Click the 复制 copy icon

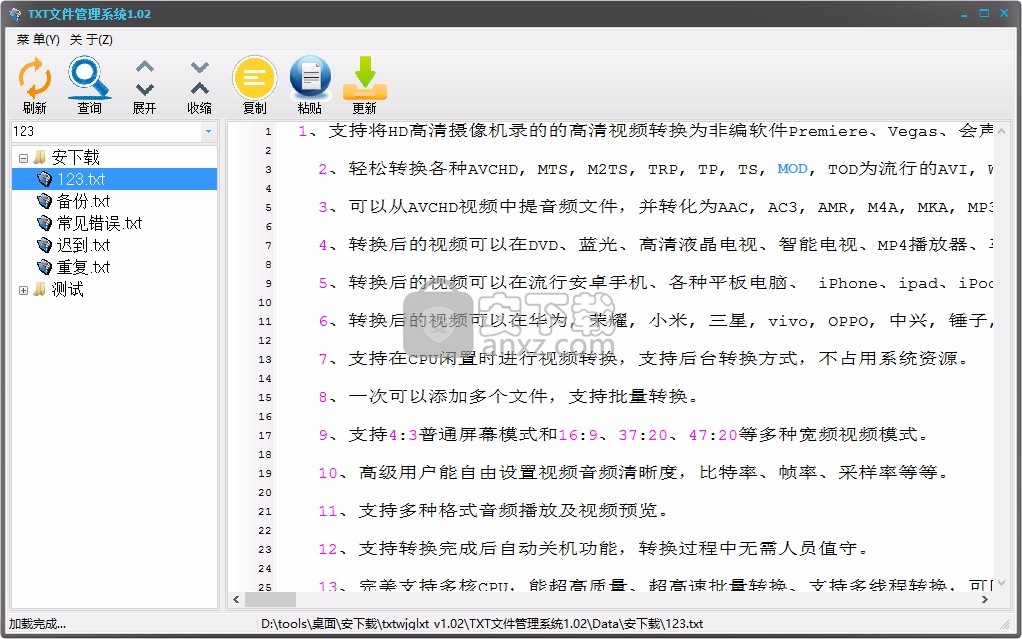coord(254,78)
